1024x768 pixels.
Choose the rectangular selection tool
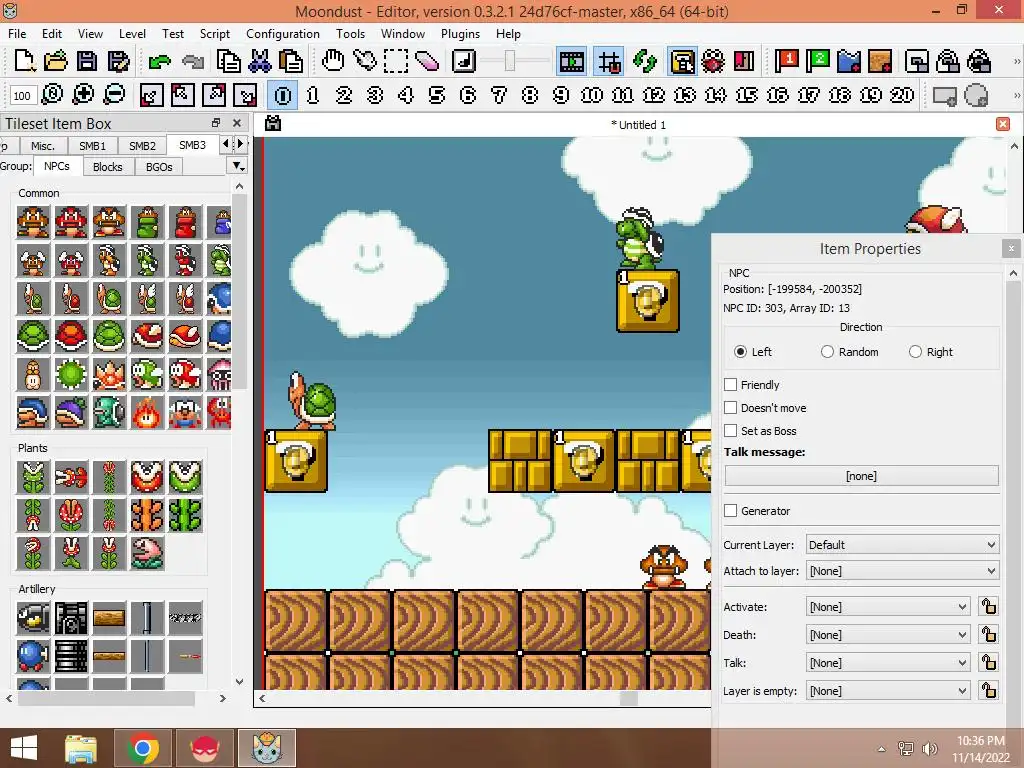coord(396,61)
